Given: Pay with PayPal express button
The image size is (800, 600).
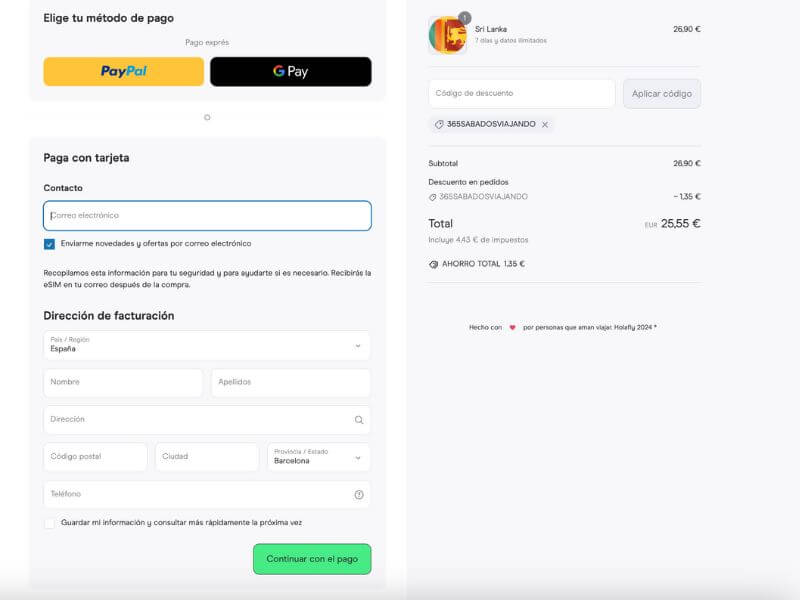Looking at the screenshot, I should [123, 71].
